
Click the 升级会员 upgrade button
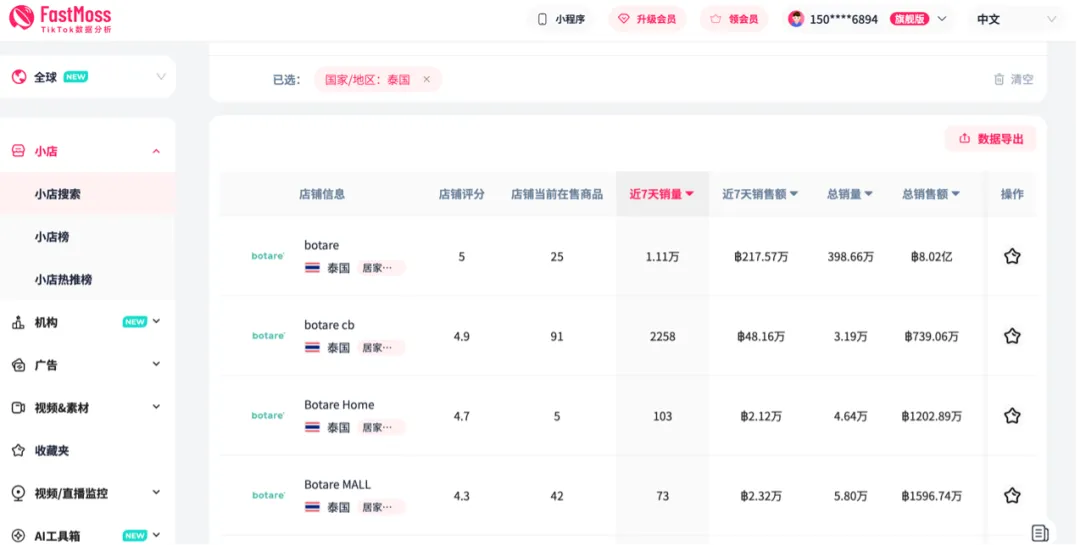tap(647, 19)
